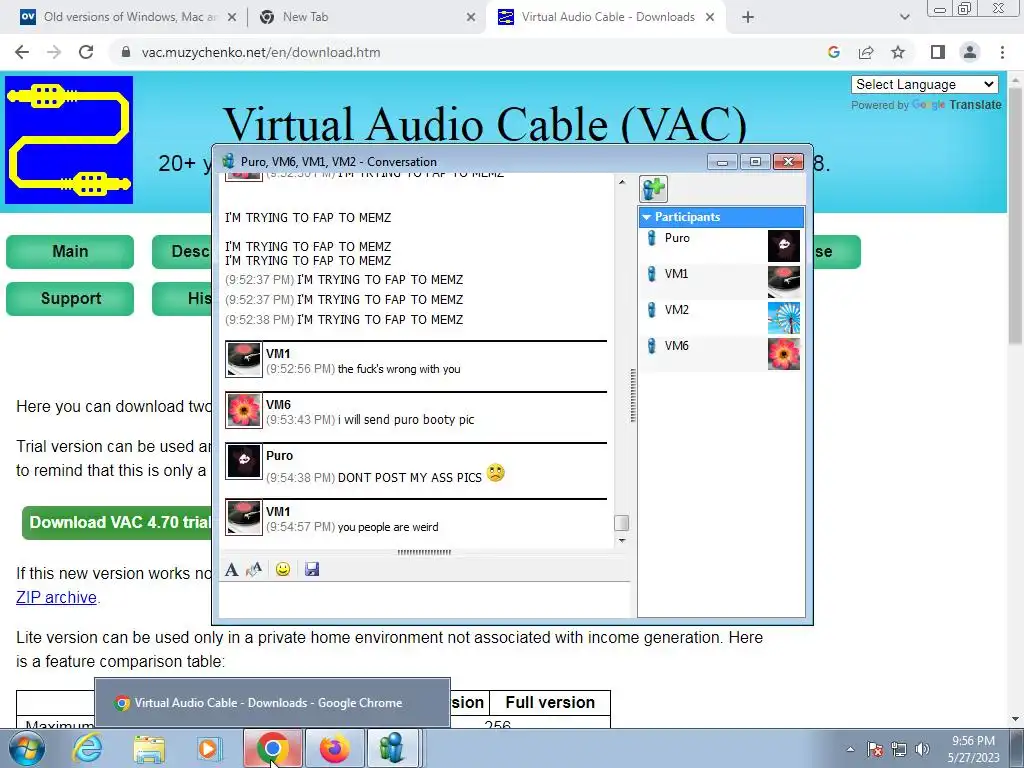The image size is (1024, 768).
Task: Click VM6's presence icon in Participants
Action: (x=651, y=345)
